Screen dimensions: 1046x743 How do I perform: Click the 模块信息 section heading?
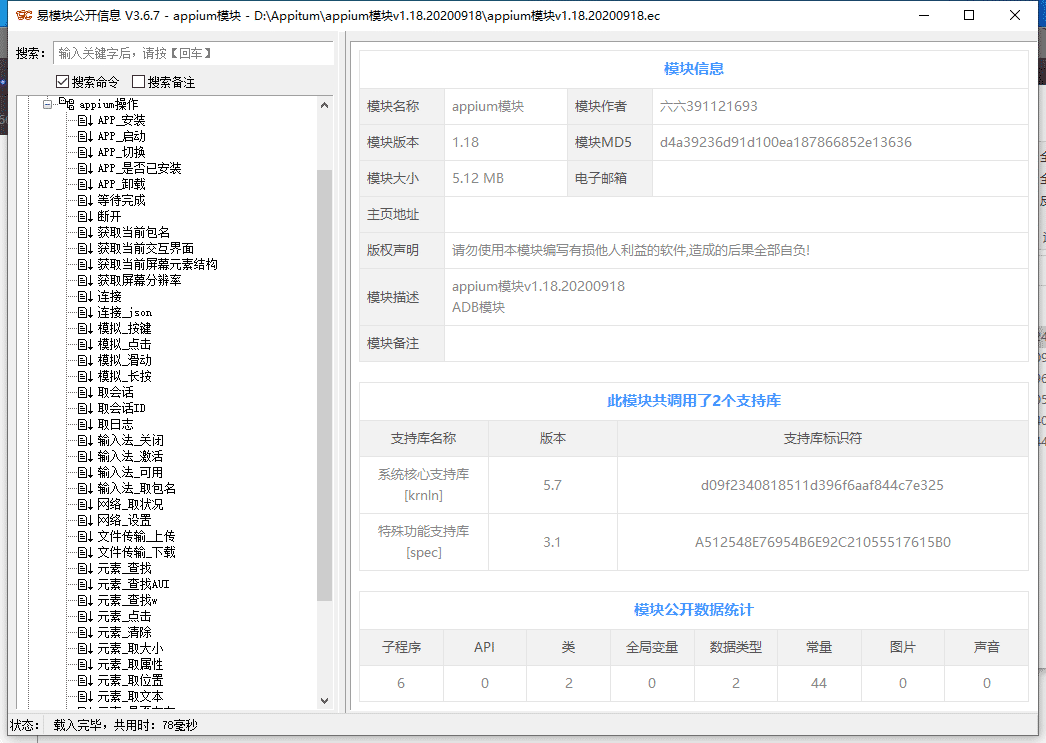(x=694, y=69)
